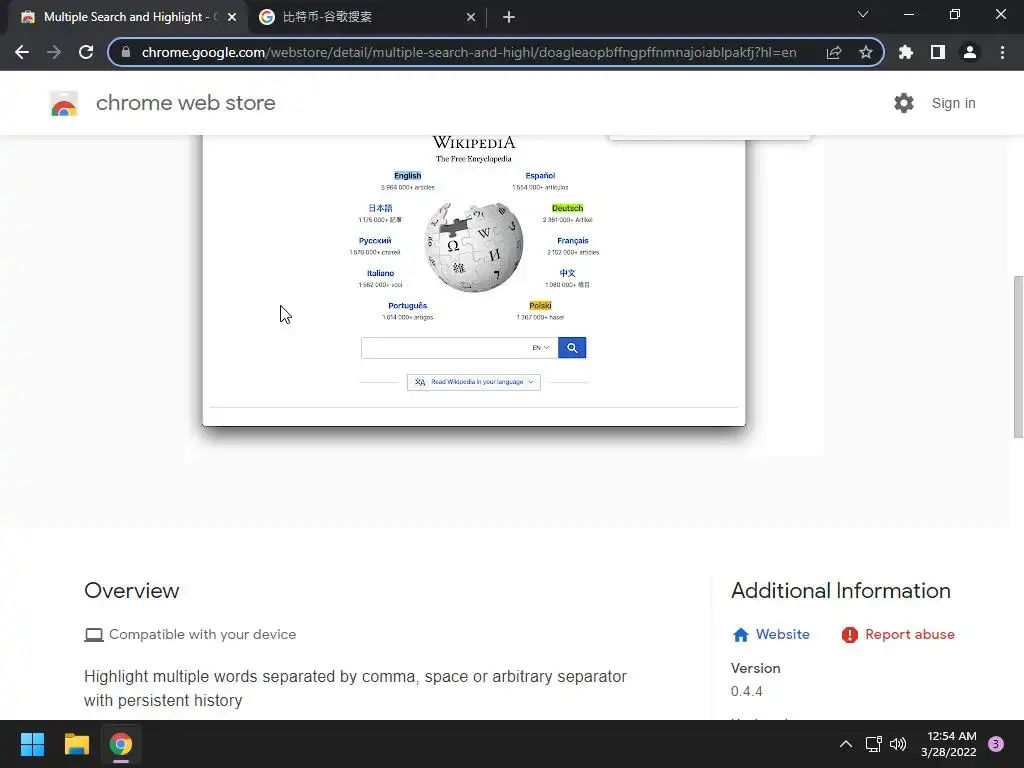
Task: Open the notification badge showing 3
Action: [x=996, y=744]
